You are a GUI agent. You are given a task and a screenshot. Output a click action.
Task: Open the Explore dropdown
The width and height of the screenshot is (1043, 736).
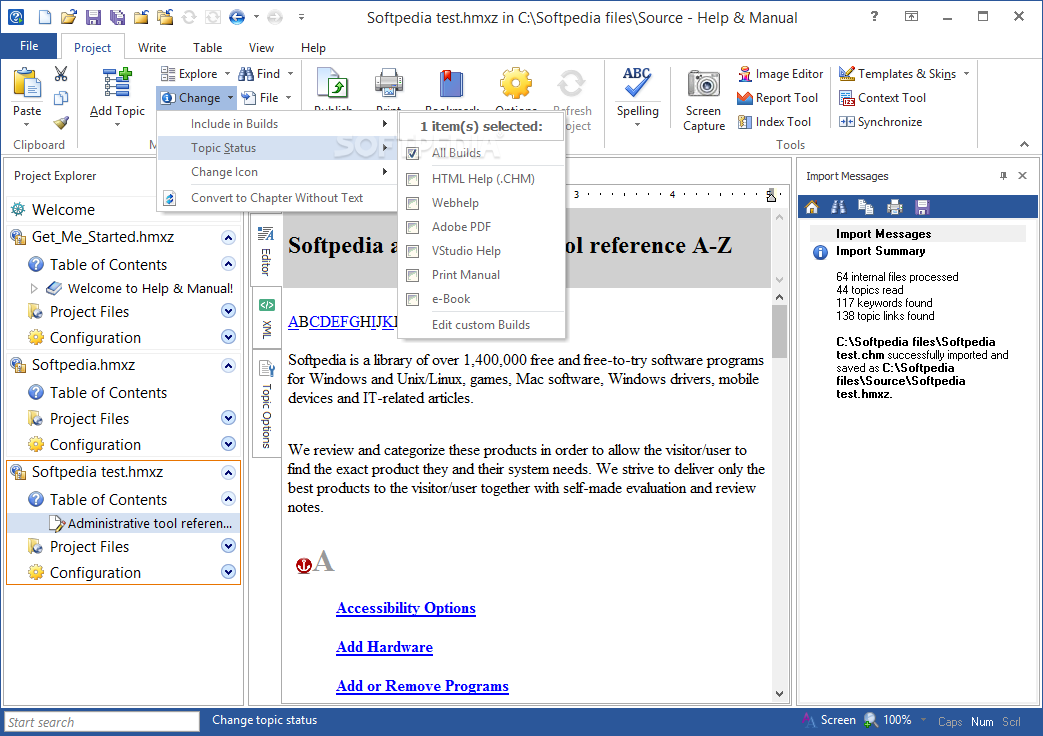[x=196, y=74]
